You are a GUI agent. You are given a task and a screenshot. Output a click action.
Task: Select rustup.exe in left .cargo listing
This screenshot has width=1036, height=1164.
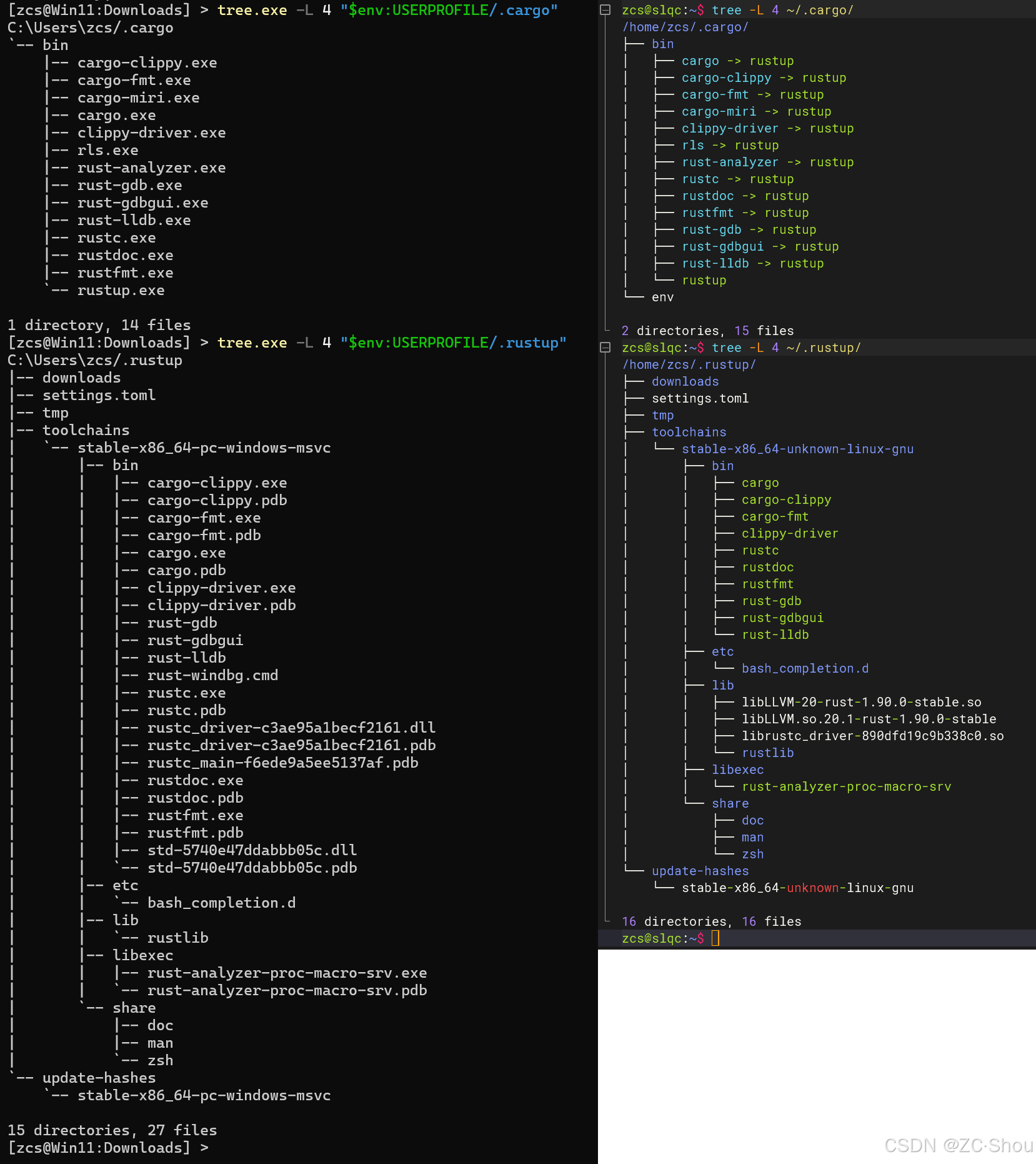(x=121, y=290)
